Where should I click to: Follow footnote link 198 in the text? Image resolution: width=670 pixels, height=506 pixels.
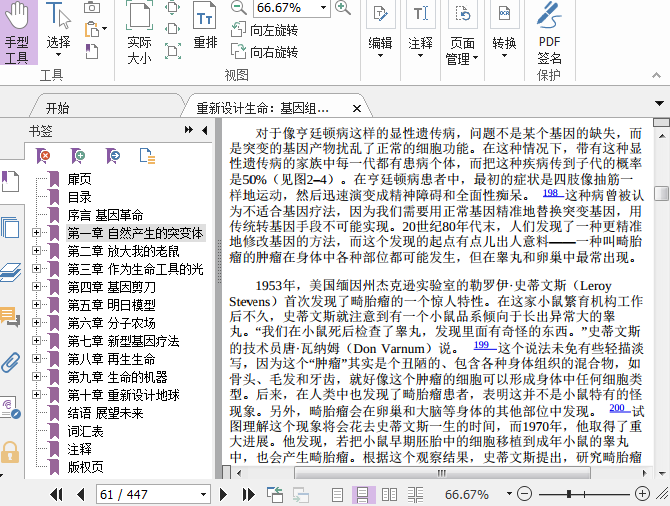click(550, 193)
